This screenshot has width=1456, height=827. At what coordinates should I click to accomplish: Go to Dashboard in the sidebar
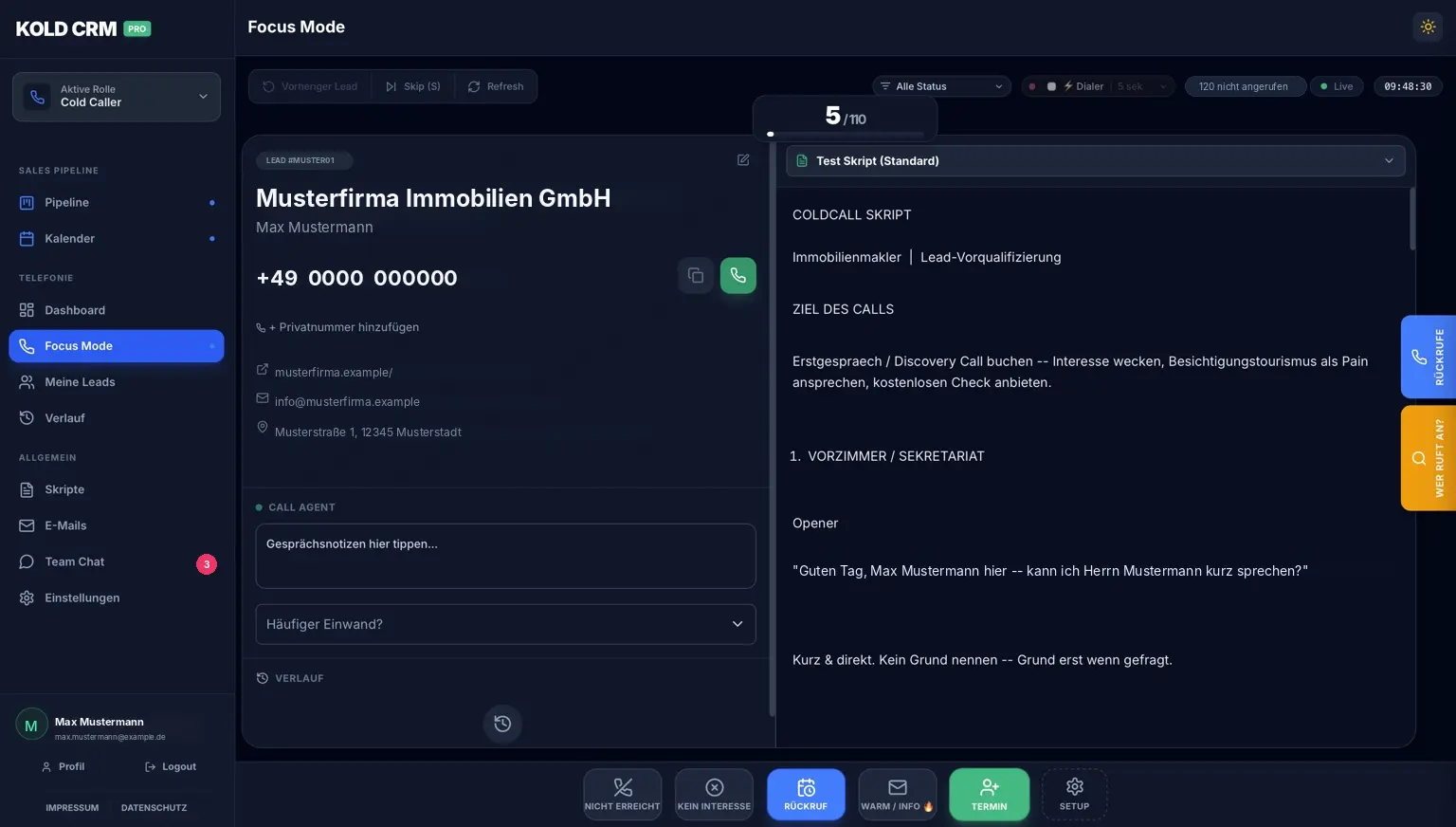click(117, 310)
